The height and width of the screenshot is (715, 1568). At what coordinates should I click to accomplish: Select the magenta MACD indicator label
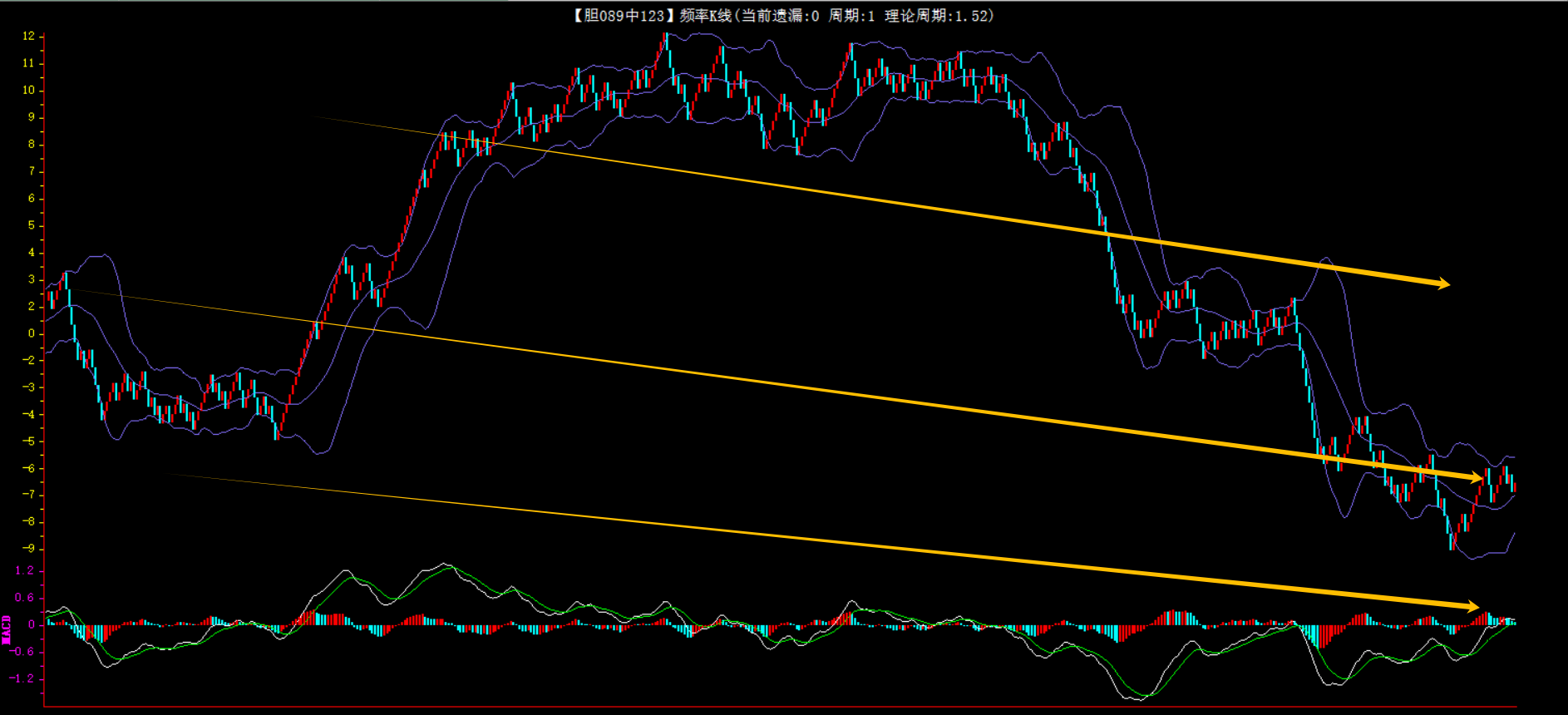click(x=7, y=629)
